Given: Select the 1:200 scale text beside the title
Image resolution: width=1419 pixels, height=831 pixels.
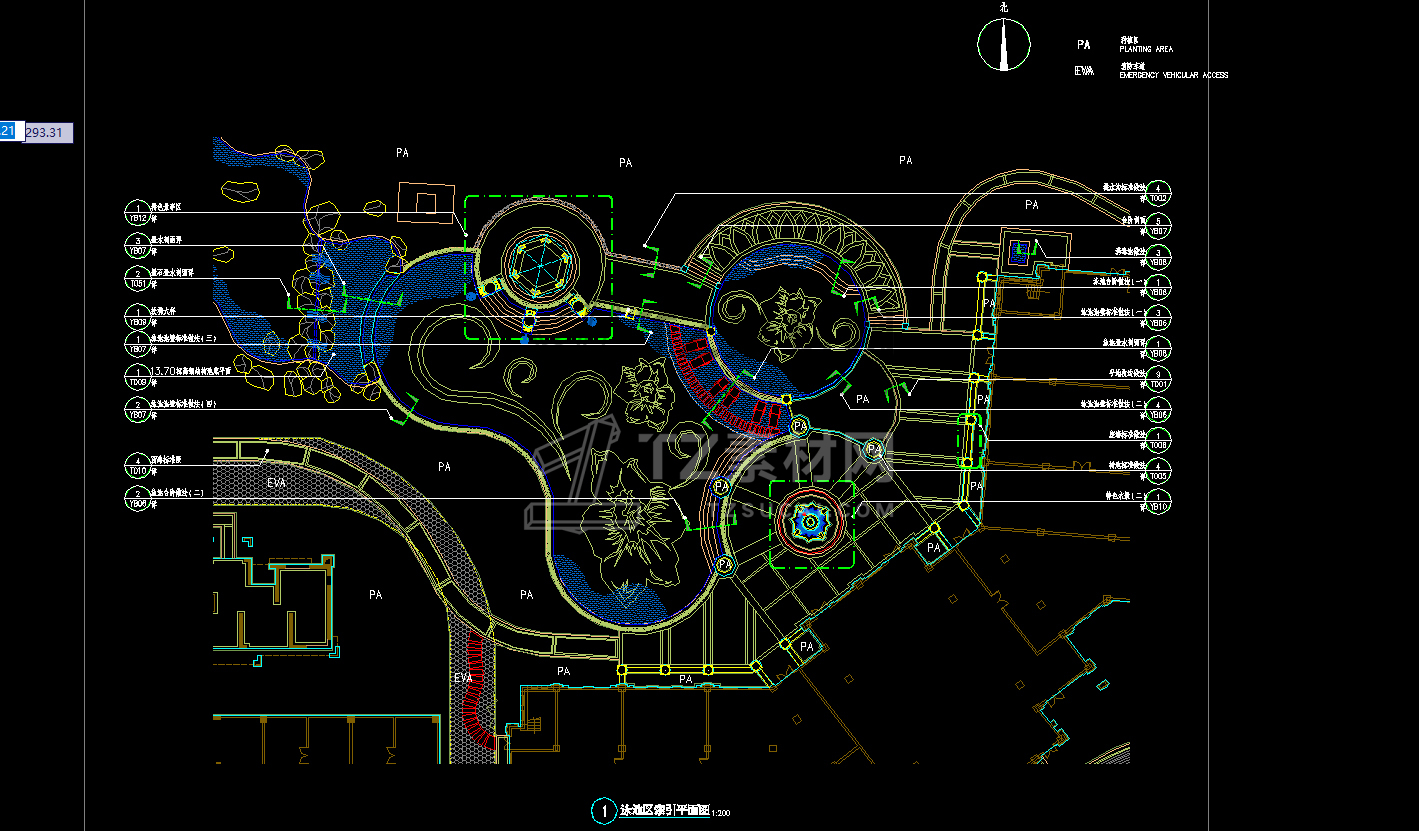Looking at the screenshot, I should pos(720,814).
